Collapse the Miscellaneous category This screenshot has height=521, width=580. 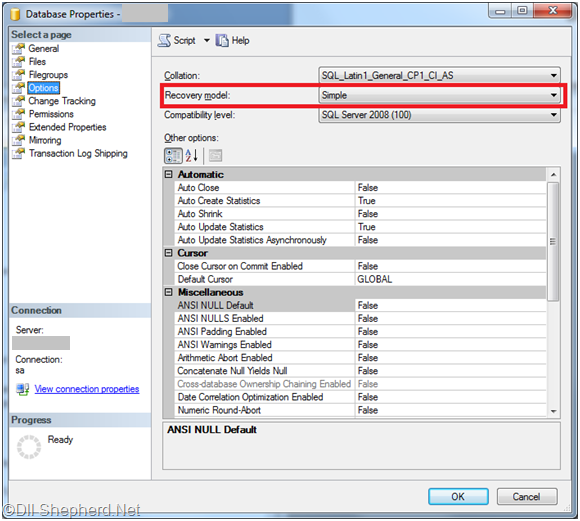tap(169, 292)
